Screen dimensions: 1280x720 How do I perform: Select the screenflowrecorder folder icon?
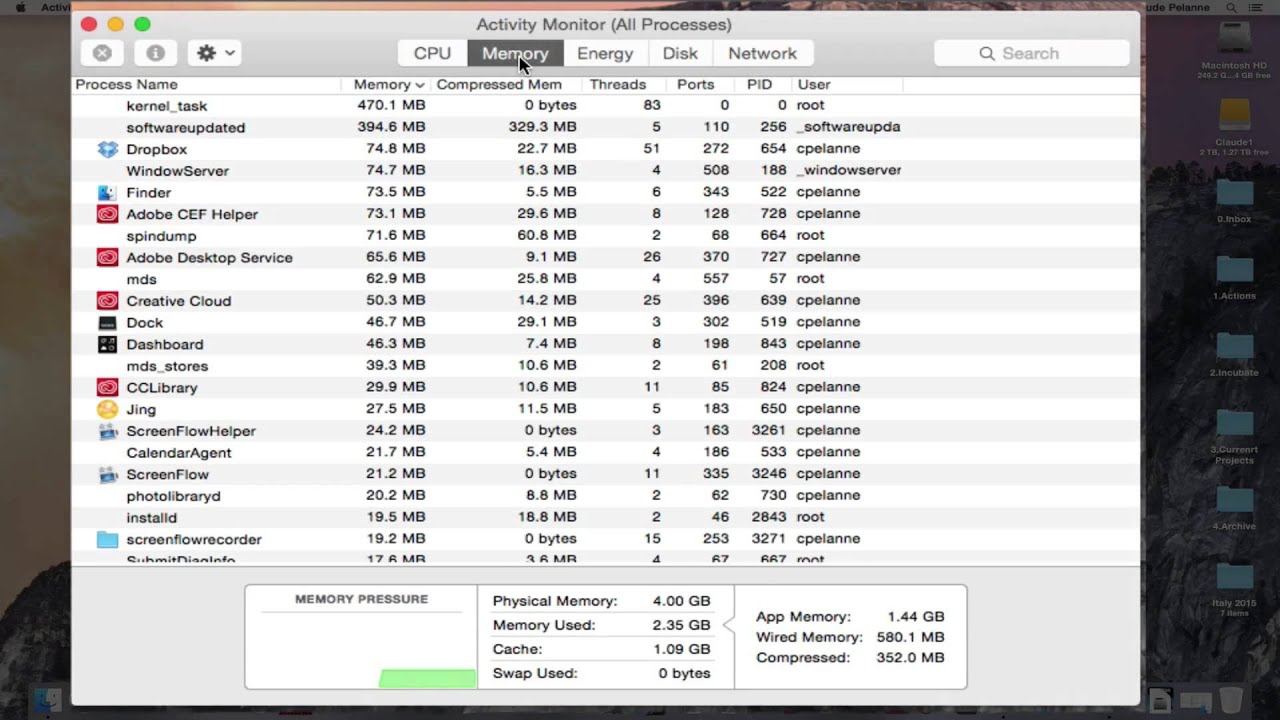107,539
